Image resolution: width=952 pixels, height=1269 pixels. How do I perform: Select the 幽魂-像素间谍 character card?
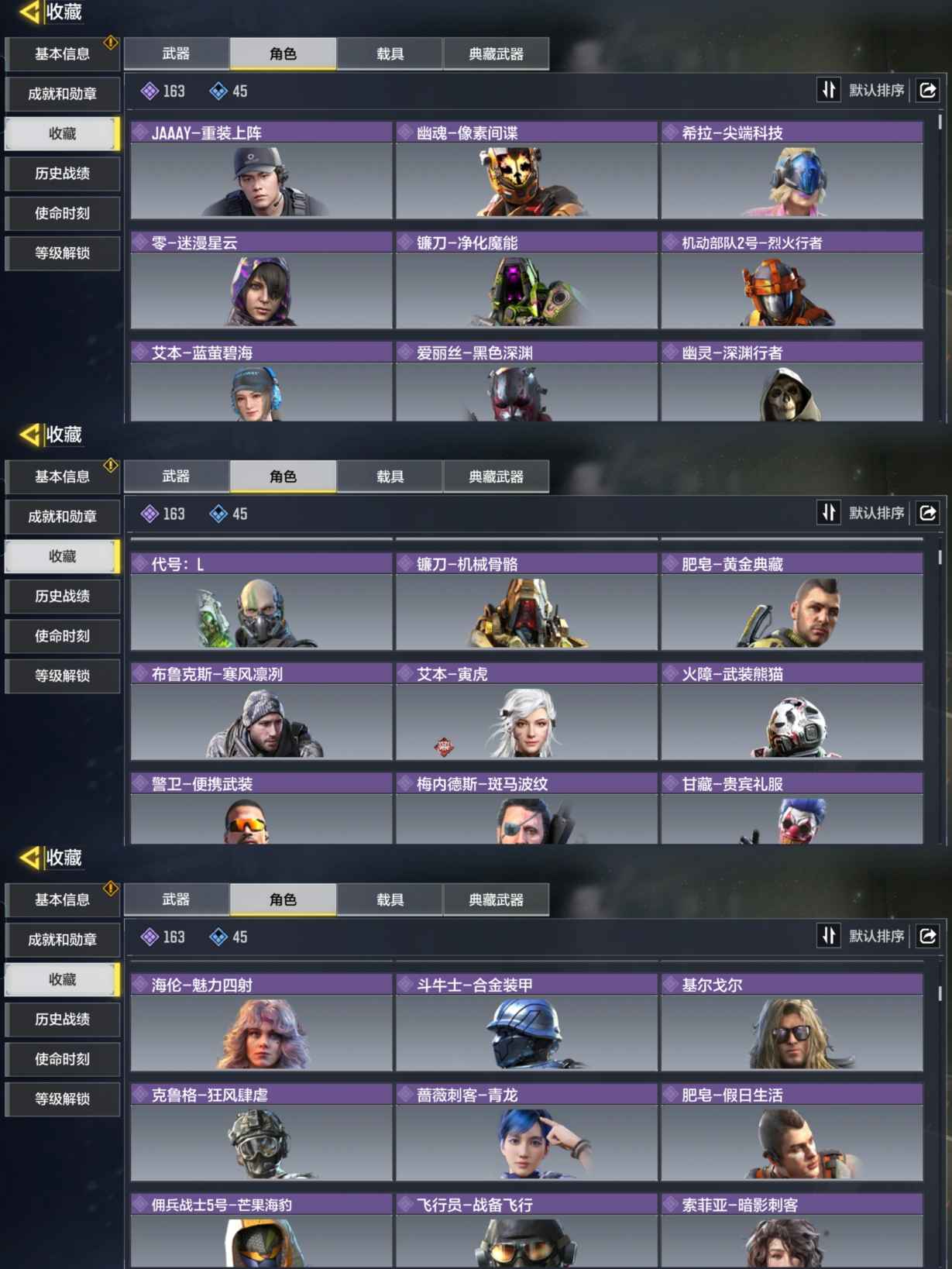click(x=526, y=170)
